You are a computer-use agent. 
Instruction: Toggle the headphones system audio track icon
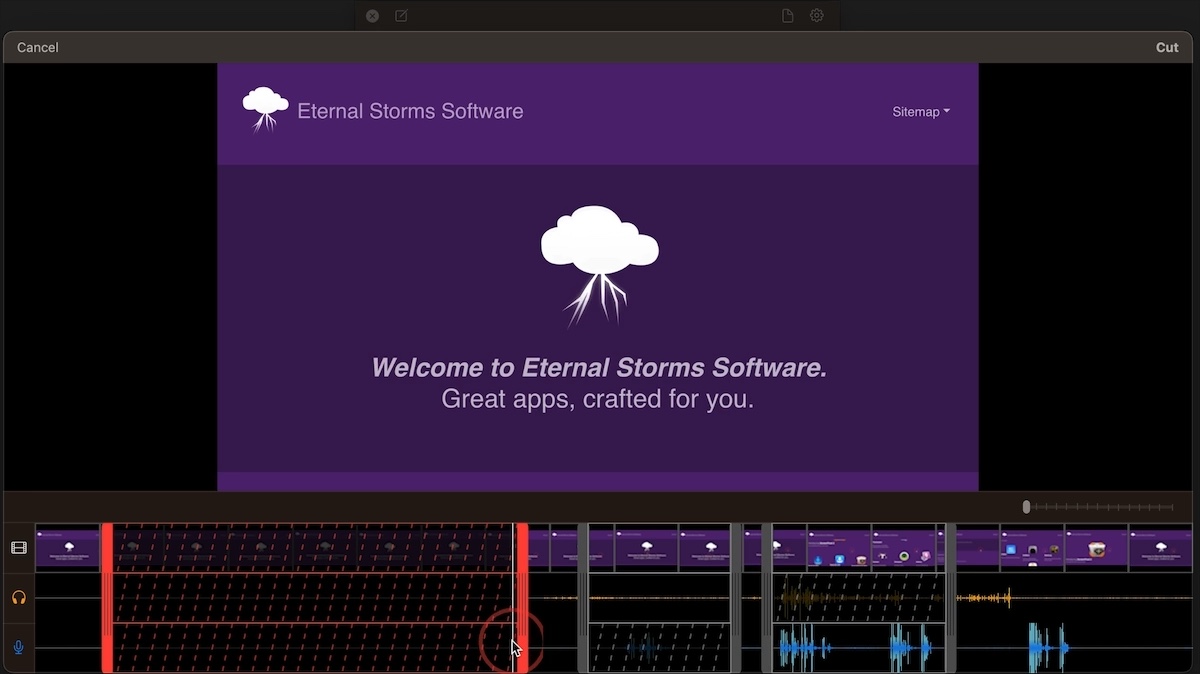click(x=19, y=598)
